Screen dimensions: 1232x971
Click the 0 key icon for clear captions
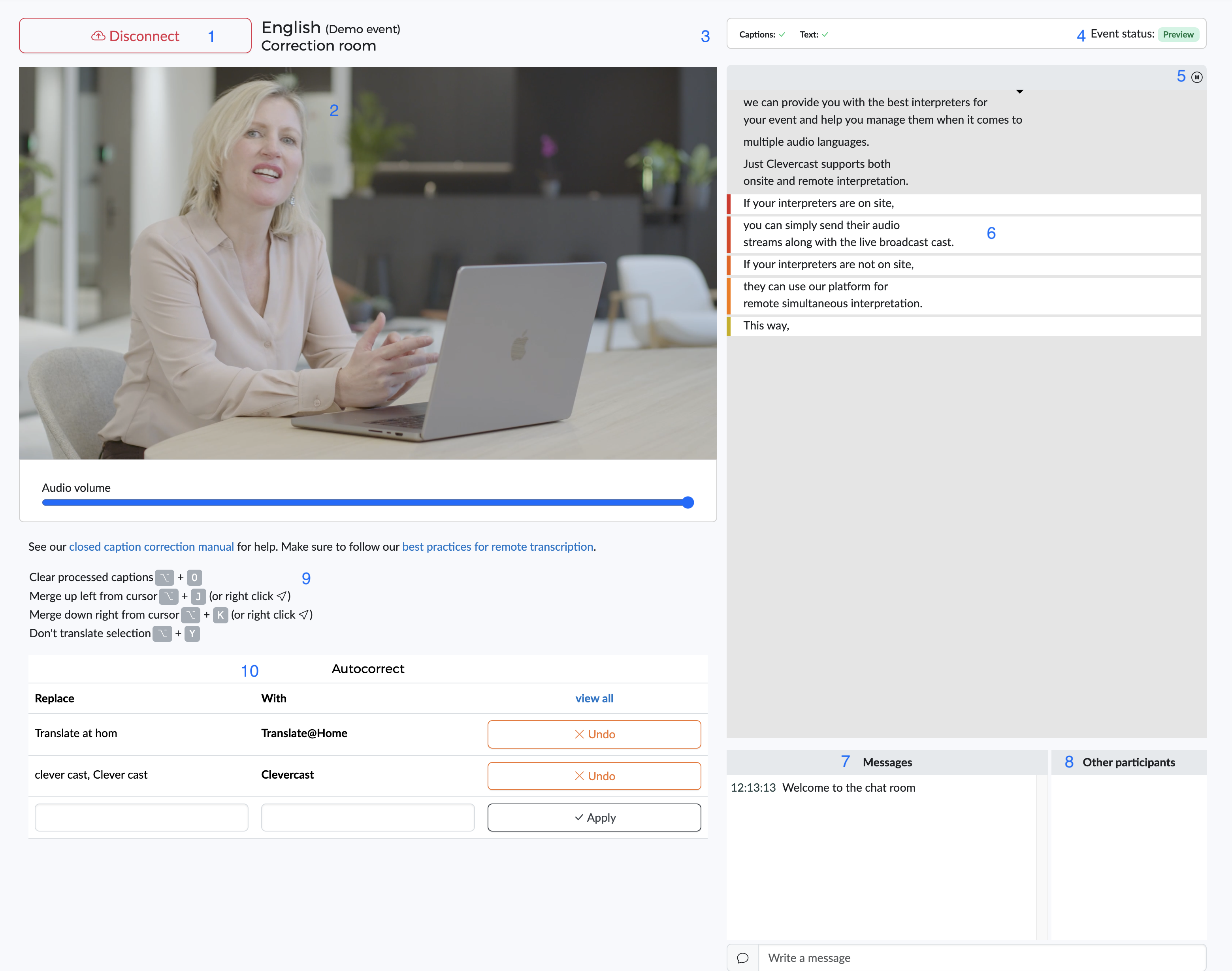pyautogui.click(x=194, y=578)
